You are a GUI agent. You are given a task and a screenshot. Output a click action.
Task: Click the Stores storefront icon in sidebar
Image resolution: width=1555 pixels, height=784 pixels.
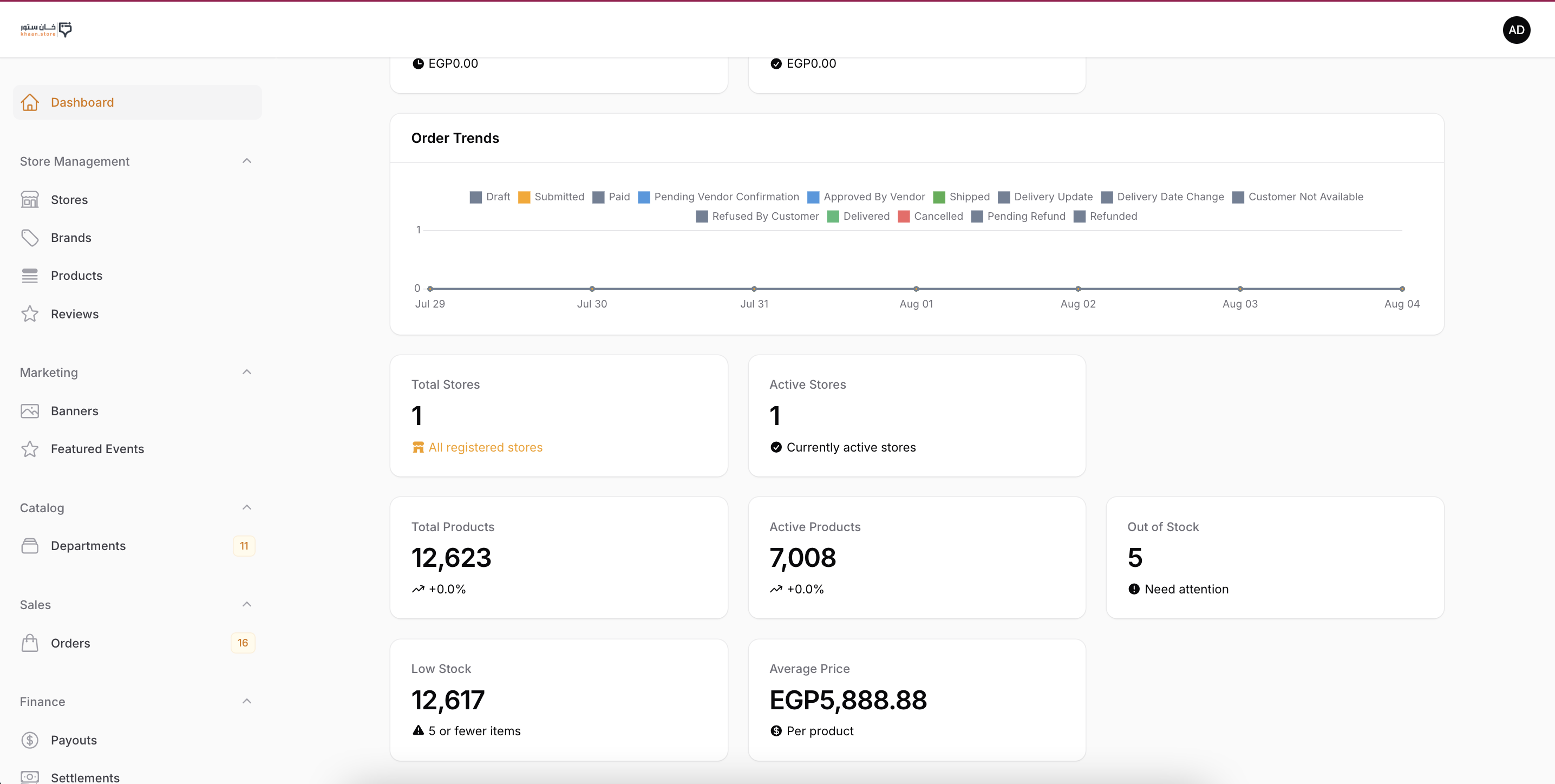pyautogui.click(x=30, y=200)
